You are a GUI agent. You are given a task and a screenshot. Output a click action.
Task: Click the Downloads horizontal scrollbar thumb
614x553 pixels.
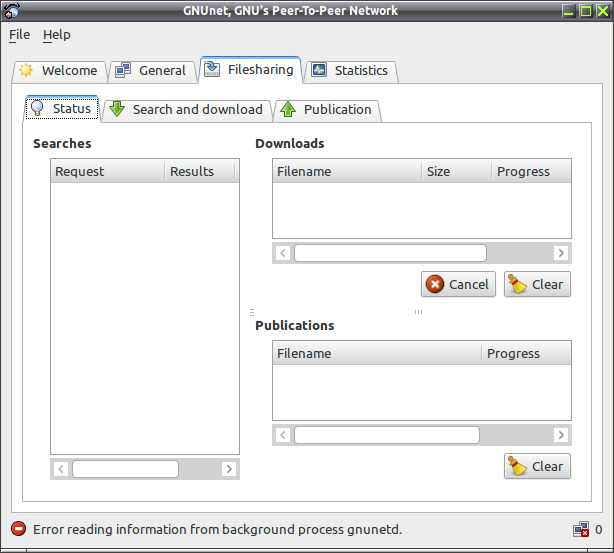(390, 253)
